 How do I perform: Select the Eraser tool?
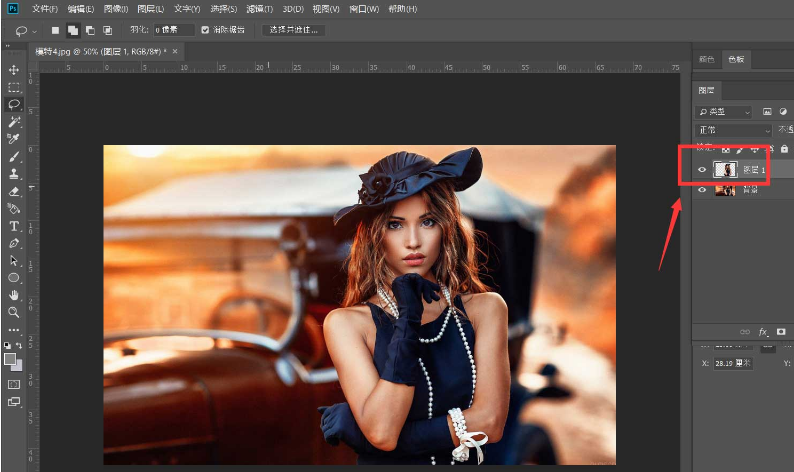click(x=14, y=190)
